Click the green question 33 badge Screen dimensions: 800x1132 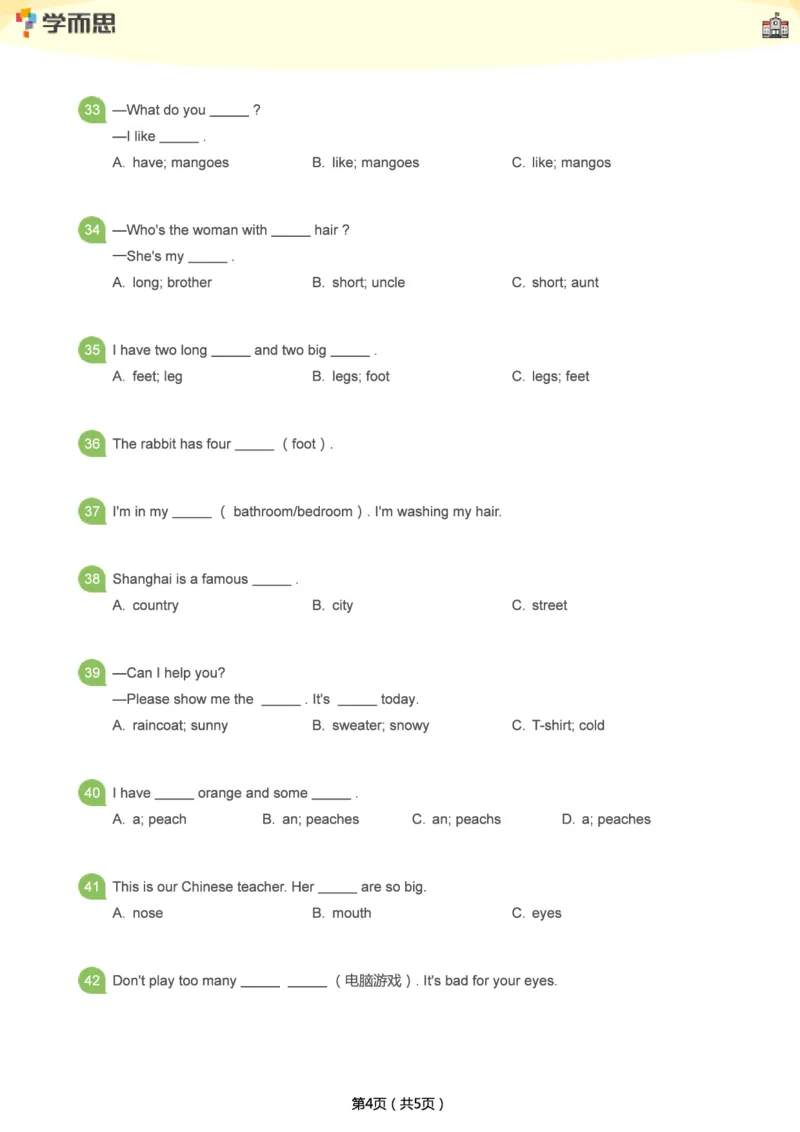coord(92,110)
